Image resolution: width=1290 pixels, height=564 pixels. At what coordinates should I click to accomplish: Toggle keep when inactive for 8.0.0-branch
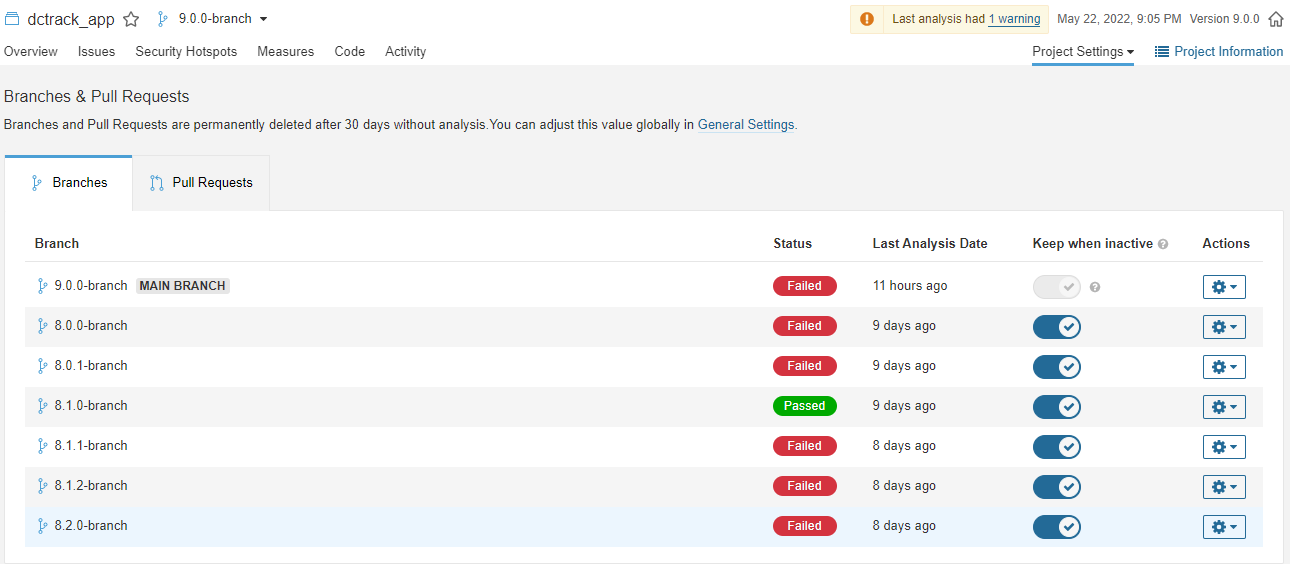click(x=1057, y=326)
